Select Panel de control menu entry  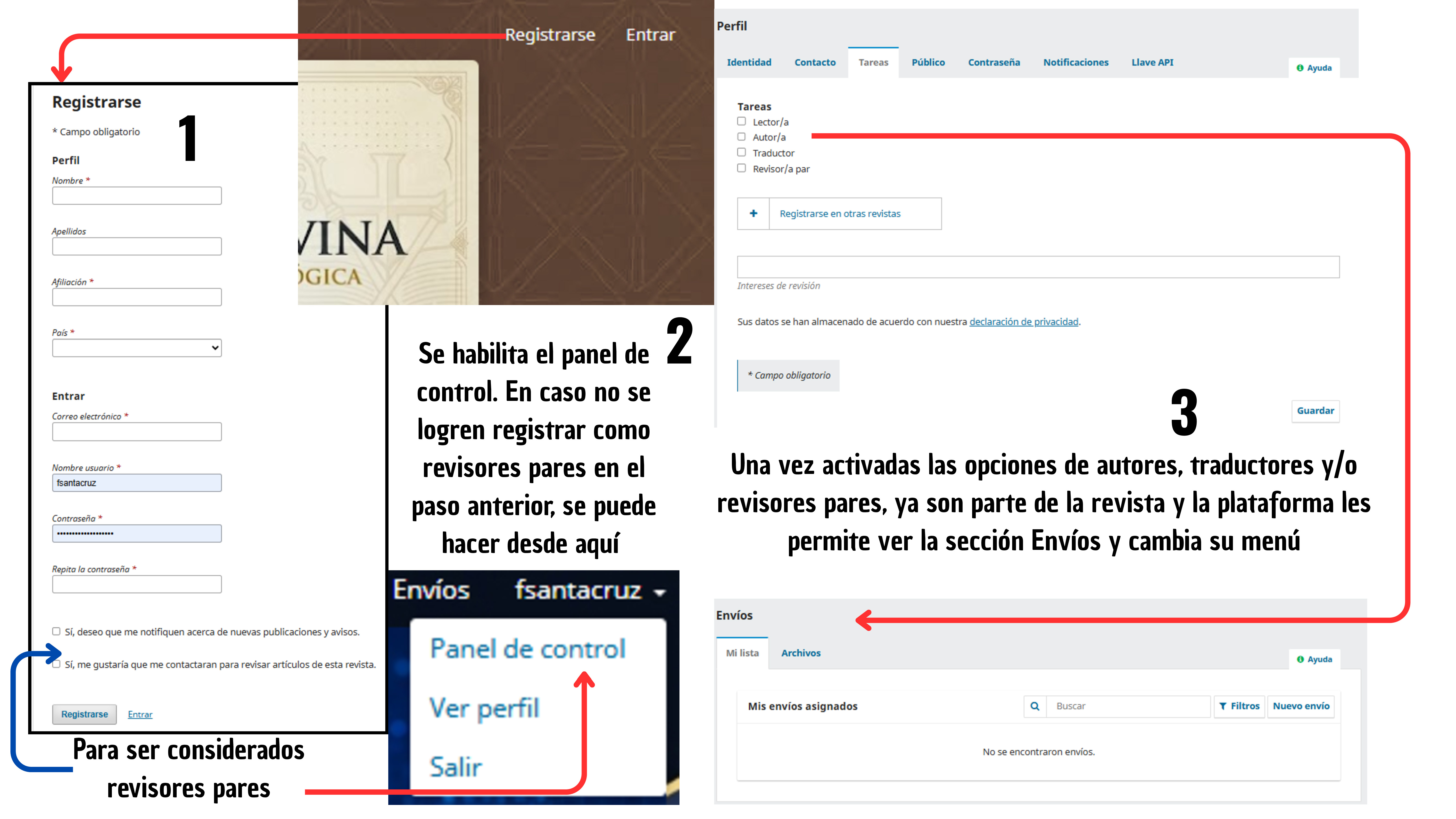527,648
